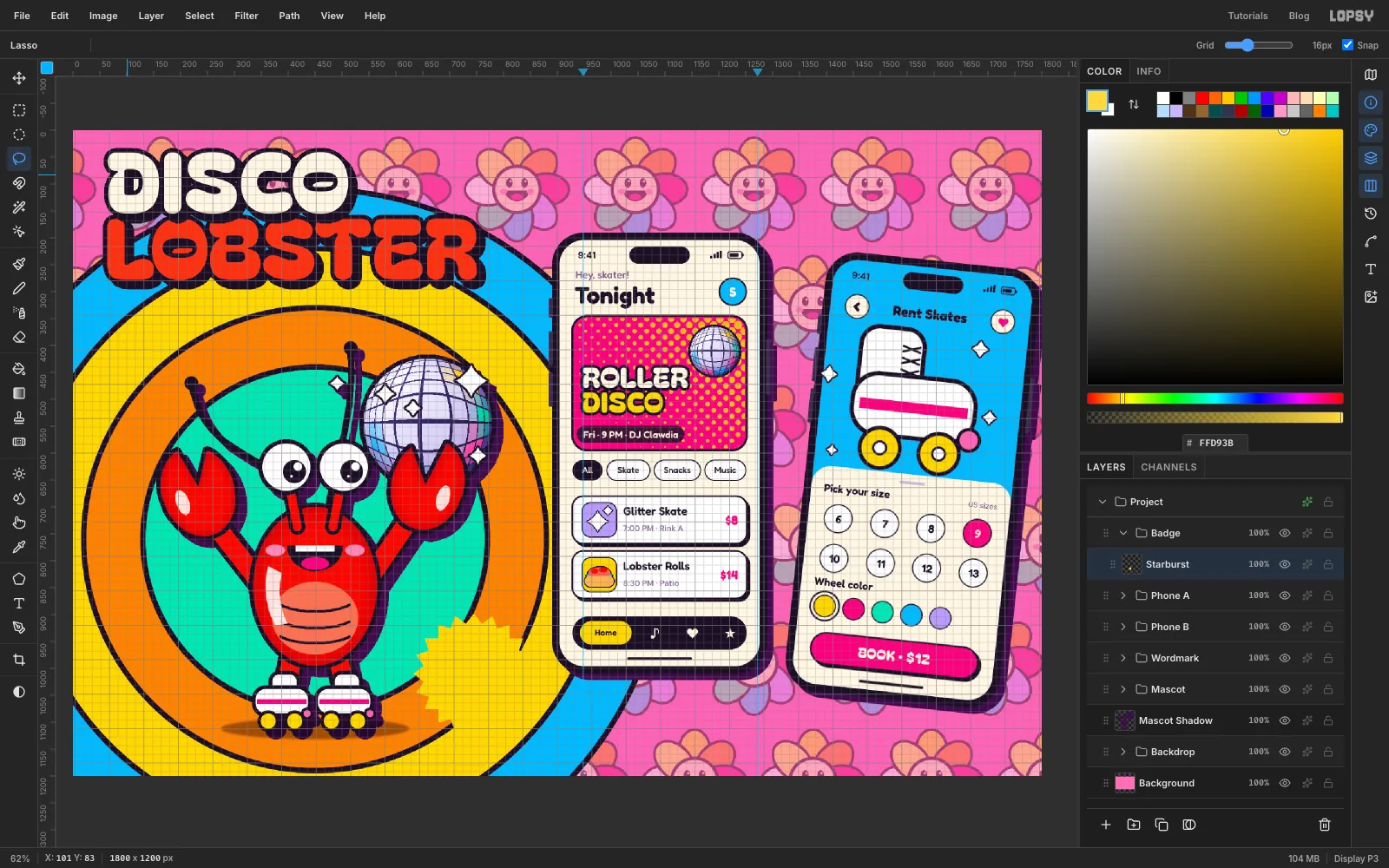
Task: Lock the Wordmark group
Action: point(1328,658)
